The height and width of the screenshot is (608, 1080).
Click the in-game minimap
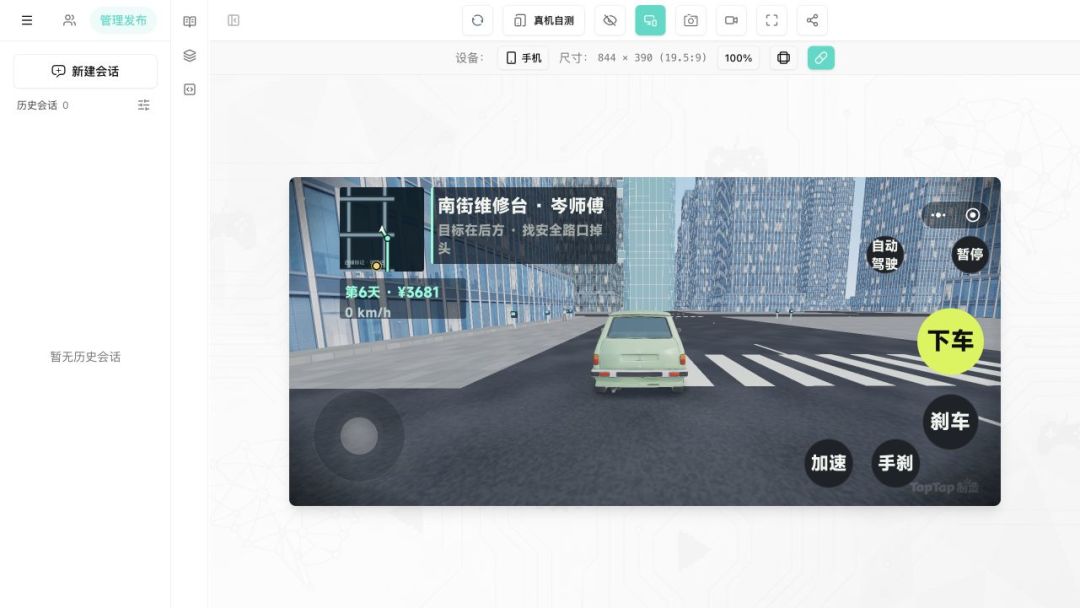point(382,229)
